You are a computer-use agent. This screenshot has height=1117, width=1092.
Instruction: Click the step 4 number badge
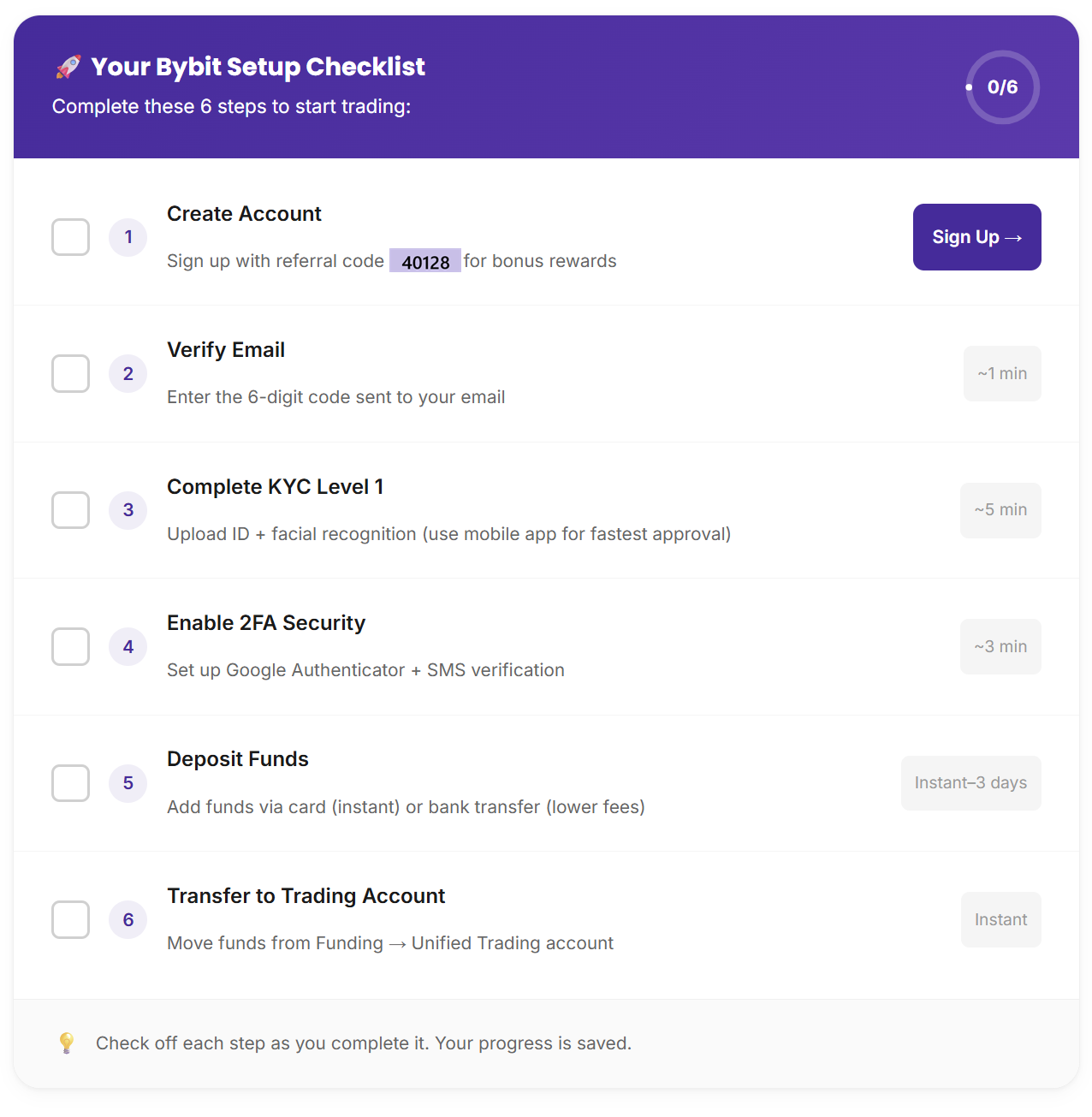[x=128, y=647]
